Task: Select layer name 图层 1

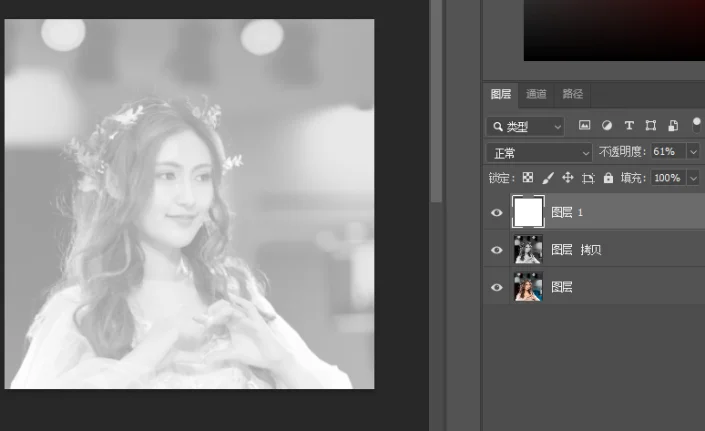Action: click(x=567, y=213)
